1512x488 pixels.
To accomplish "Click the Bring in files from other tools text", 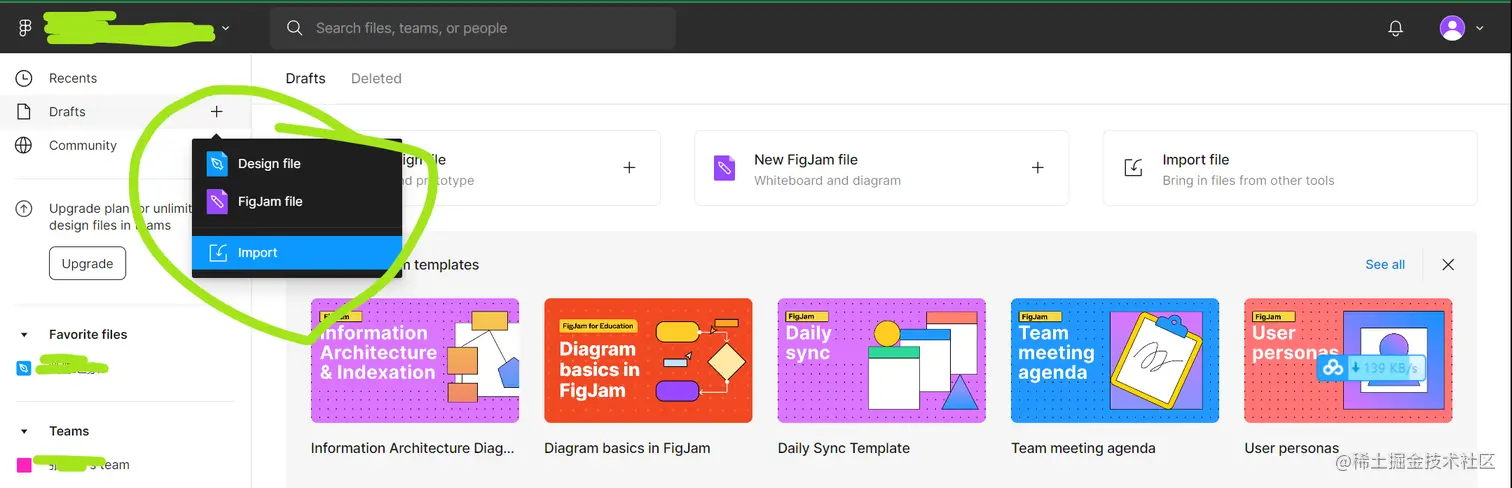I will pyautogui.click(x=1248, y=181).
